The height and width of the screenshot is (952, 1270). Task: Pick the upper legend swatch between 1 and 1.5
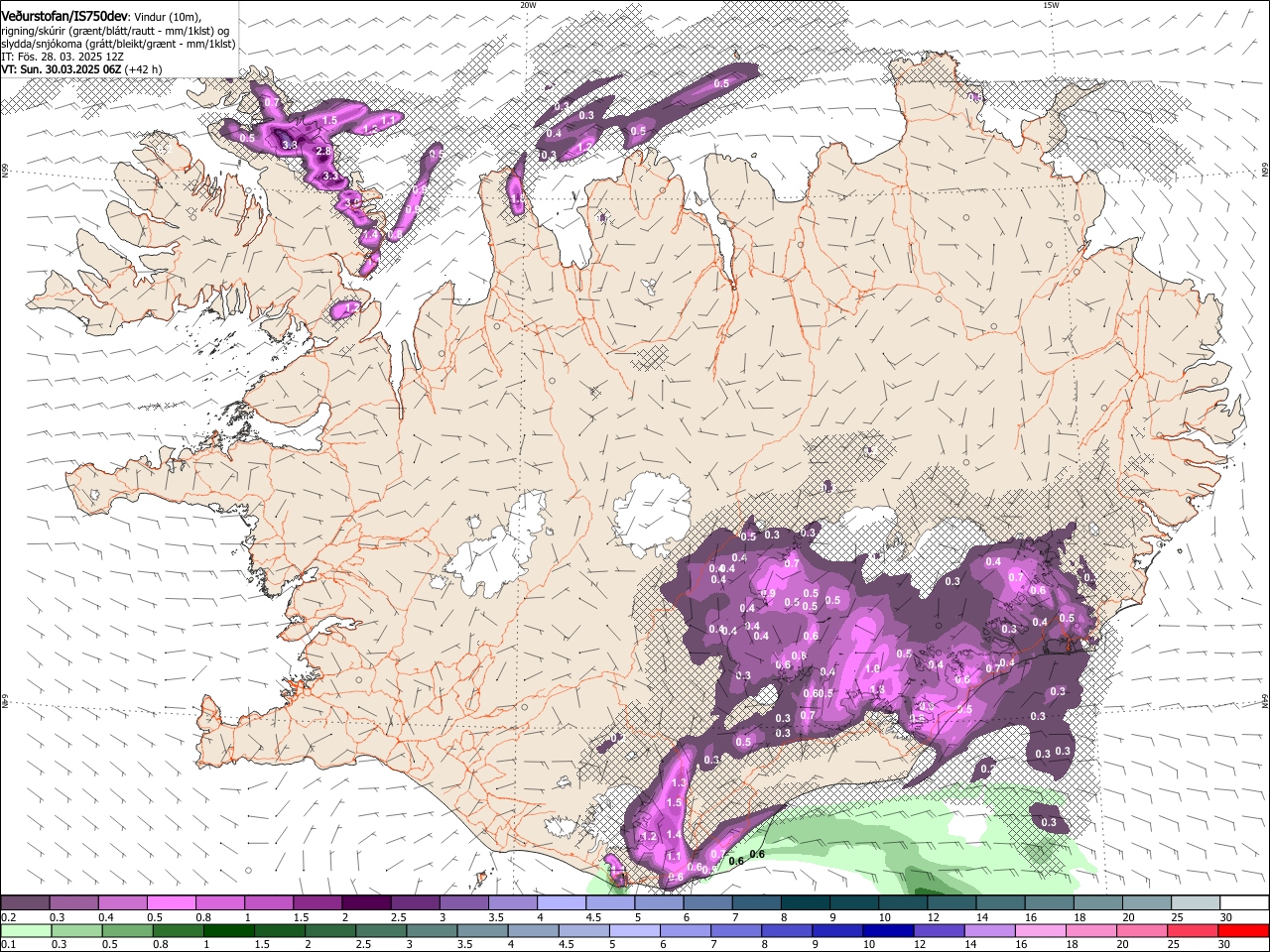[269, 903]
